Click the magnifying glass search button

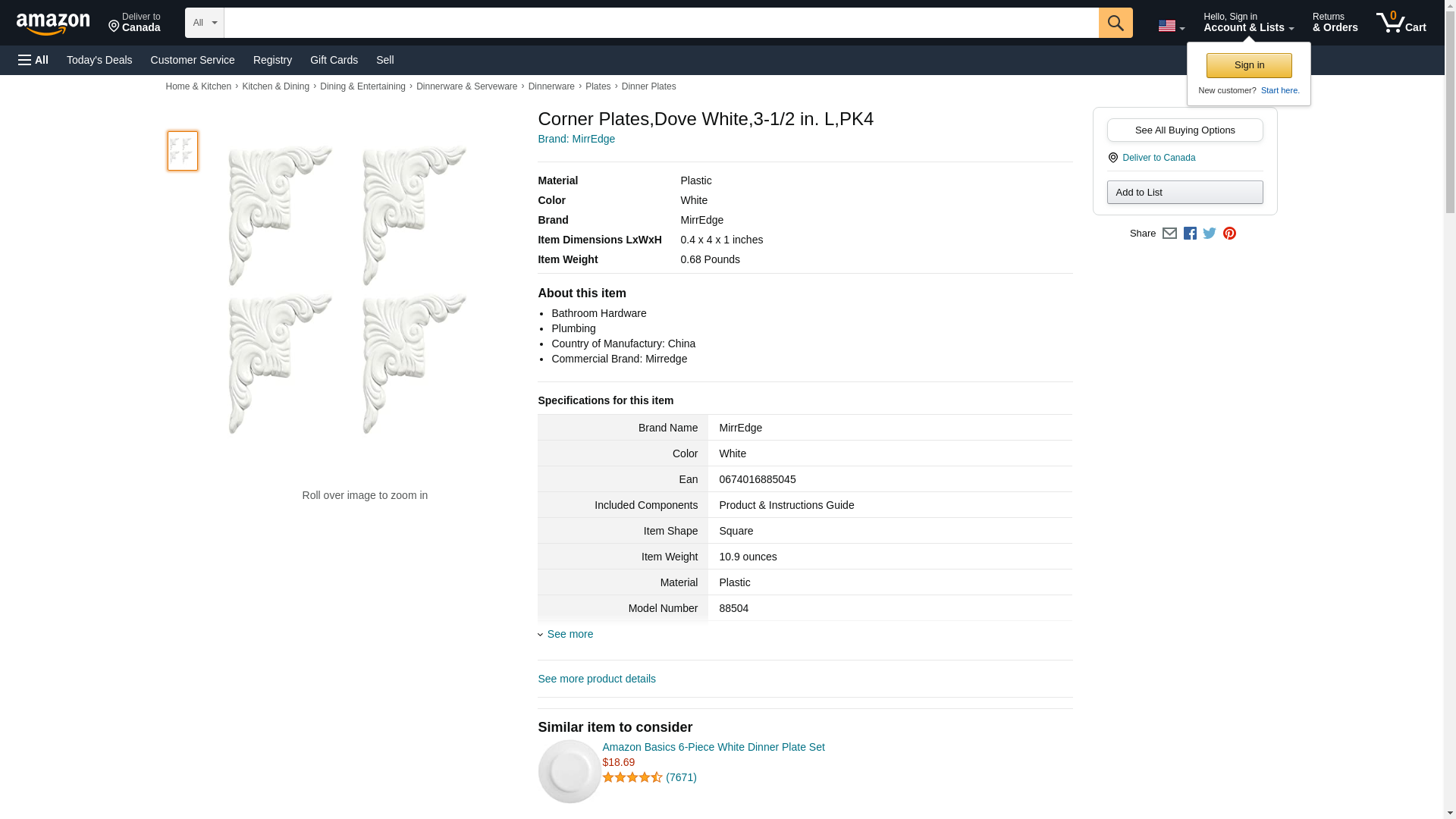tap(1115, 23)
